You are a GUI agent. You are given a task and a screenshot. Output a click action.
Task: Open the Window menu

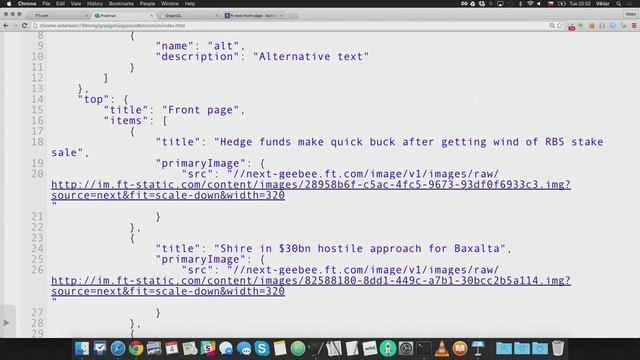pos(170,4)
